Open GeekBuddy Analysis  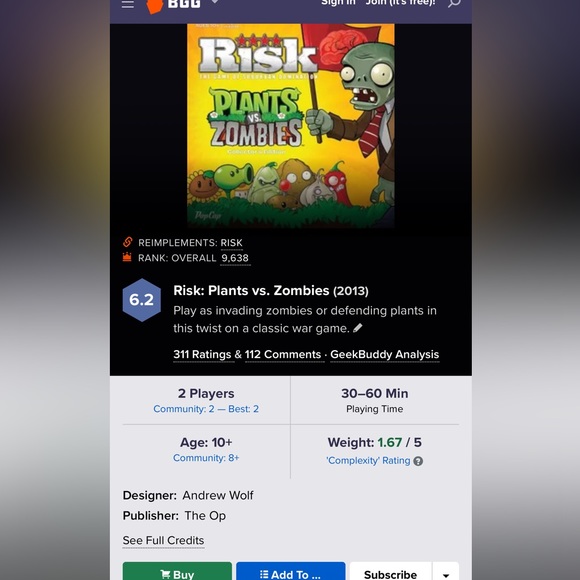(x=385, y=354)
